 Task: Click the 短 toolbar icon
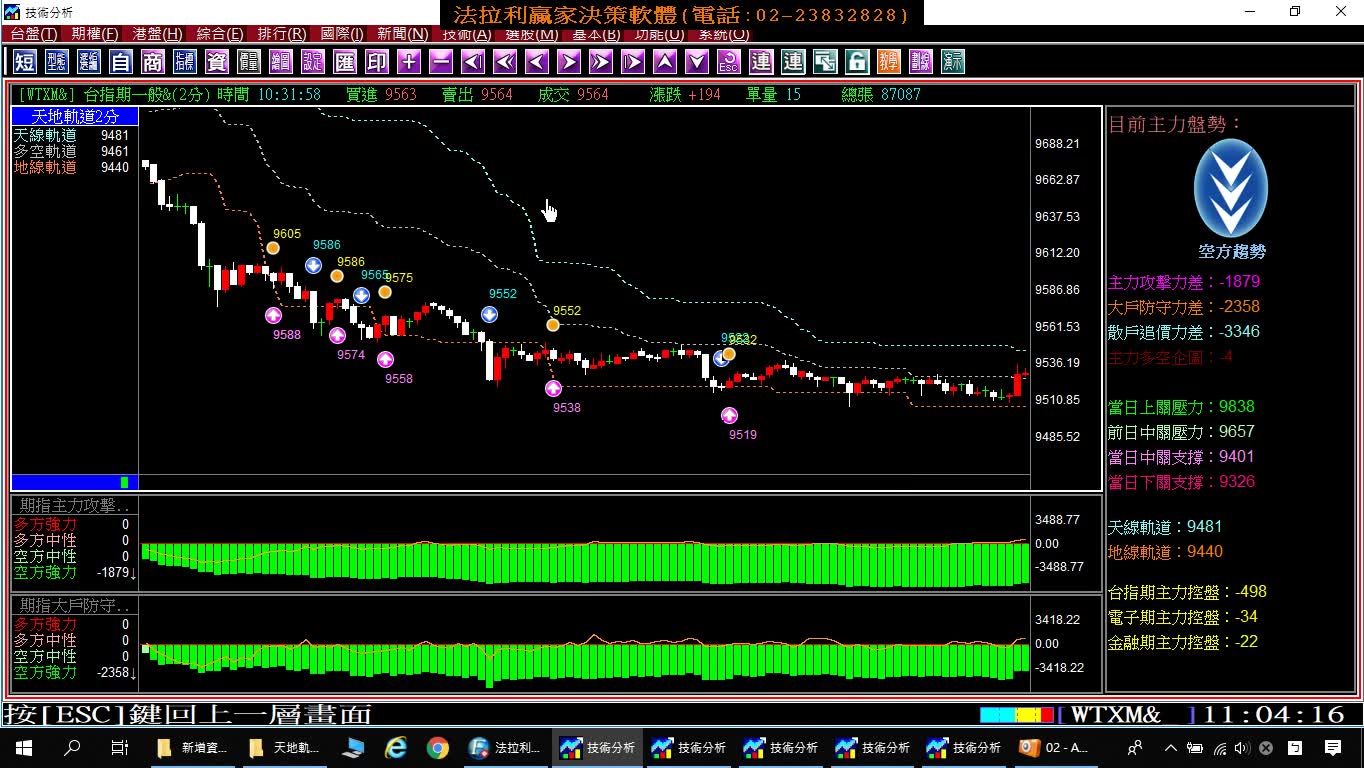(25, 62)
